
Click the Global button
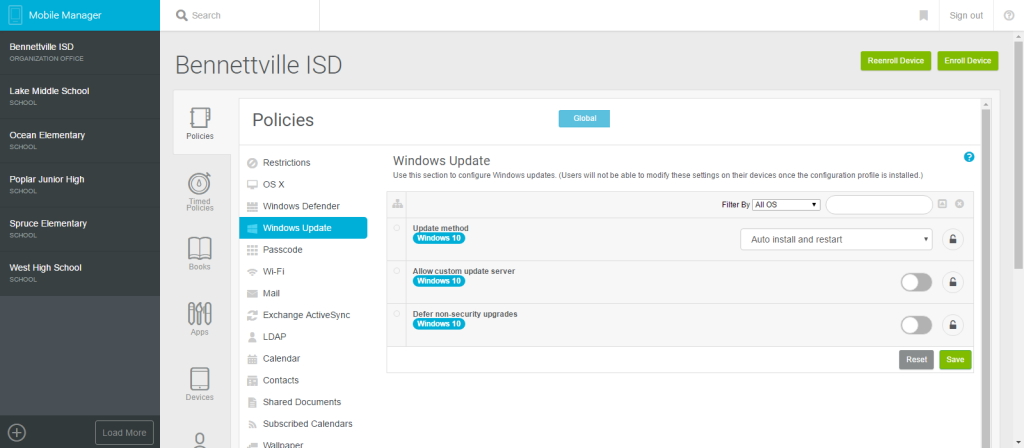(584, 119)
